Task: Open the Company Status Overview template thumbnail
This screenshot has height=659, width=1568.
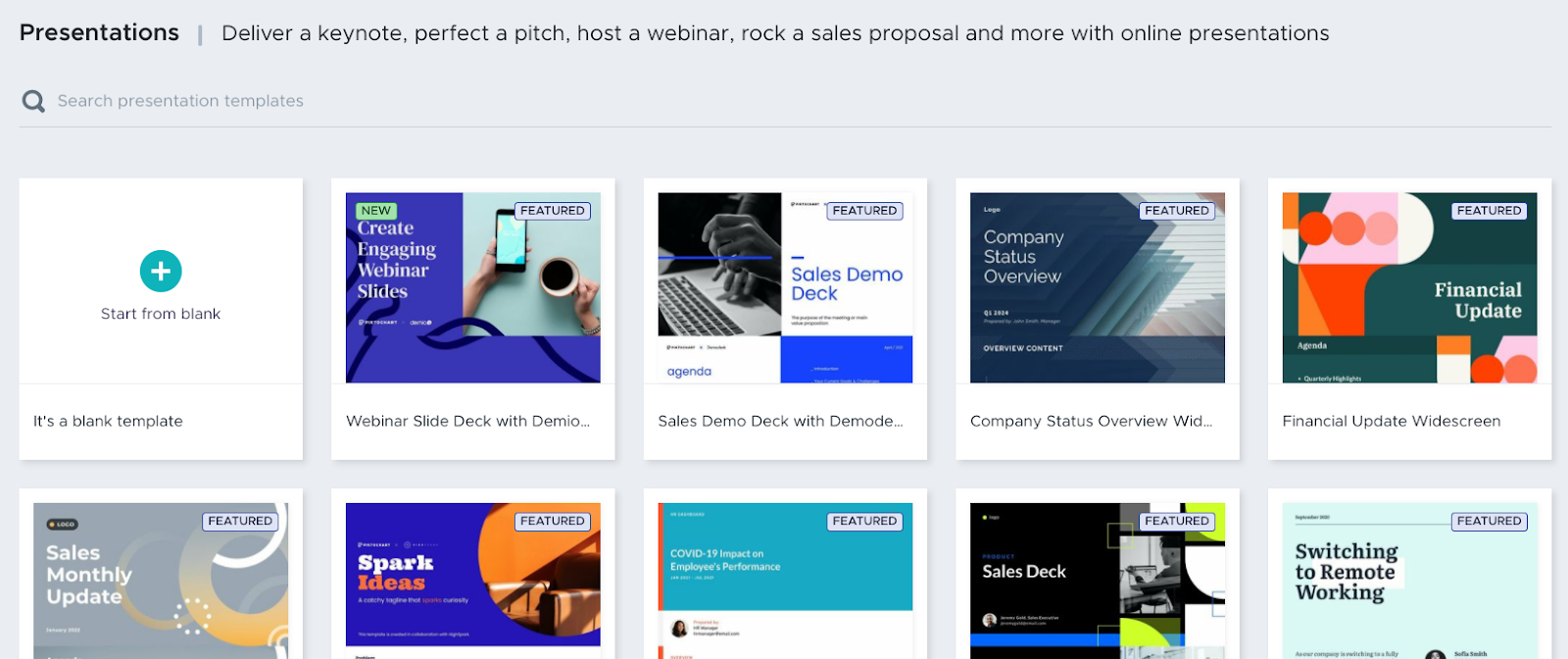Action: coord(1098,287)
